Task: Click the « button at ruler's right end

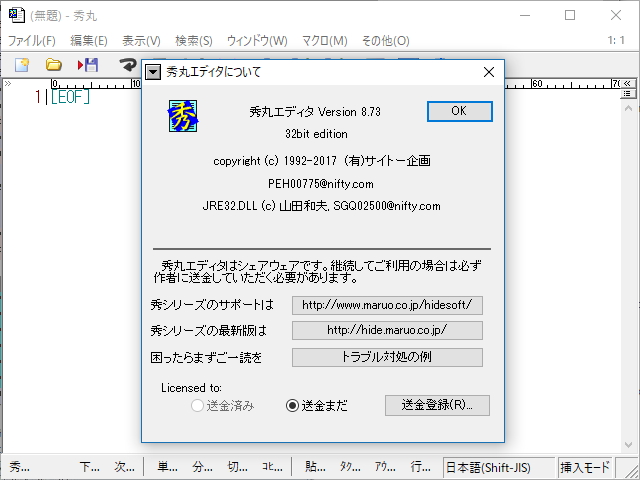Action: click(x=627, y=83)
